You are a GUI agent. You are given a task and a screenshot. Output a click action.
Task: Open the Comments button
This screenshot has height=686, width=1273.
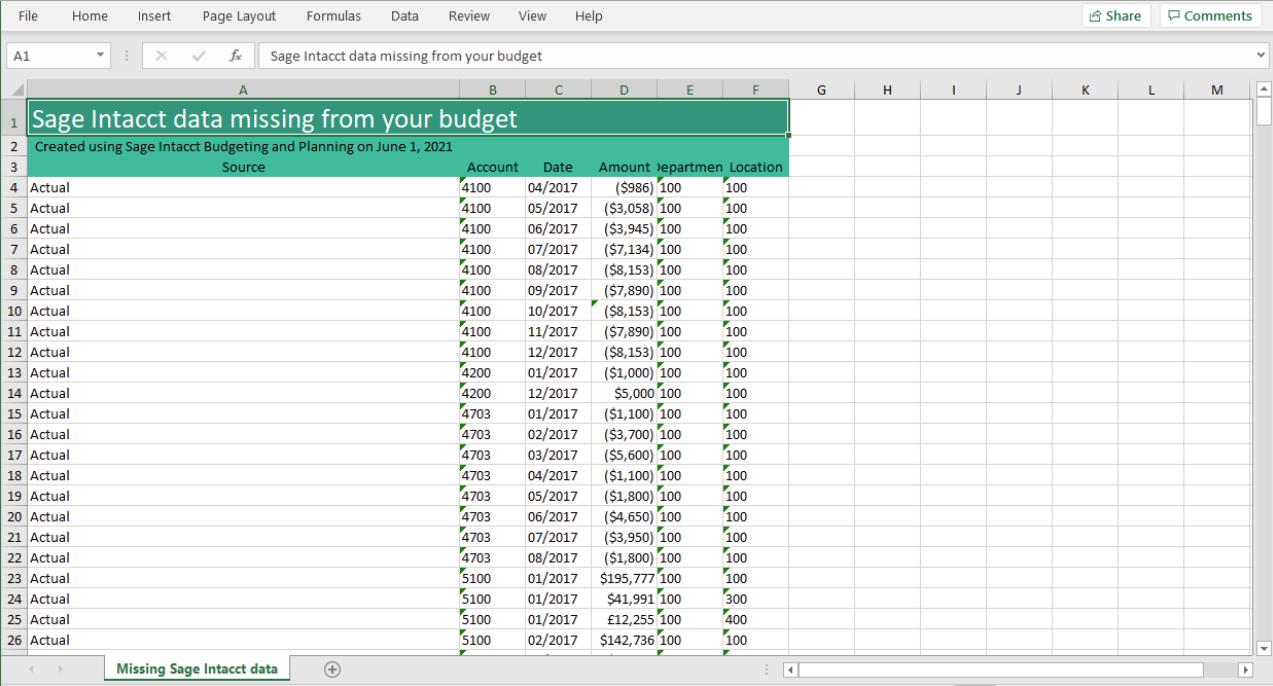pos(1211,16)
